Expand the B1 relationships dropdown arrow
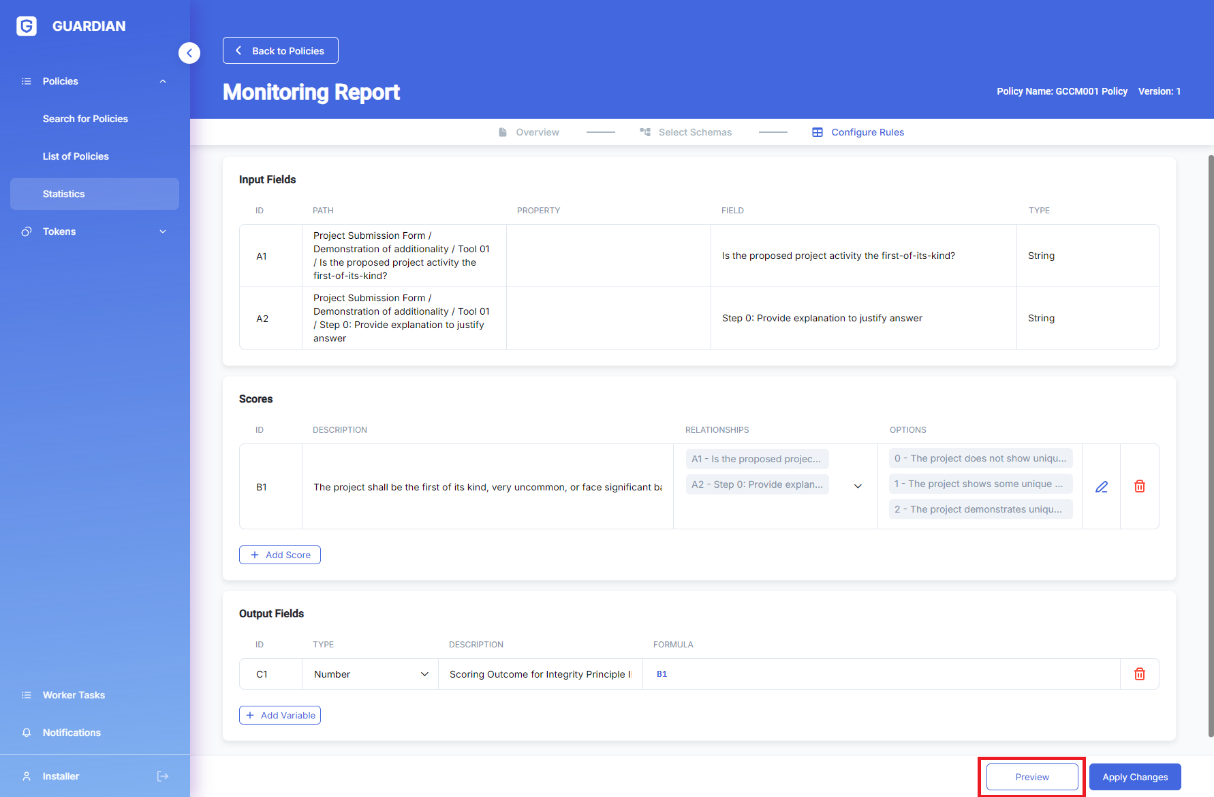Viewport: 1214px width, 797px height. tap(857, 487)
